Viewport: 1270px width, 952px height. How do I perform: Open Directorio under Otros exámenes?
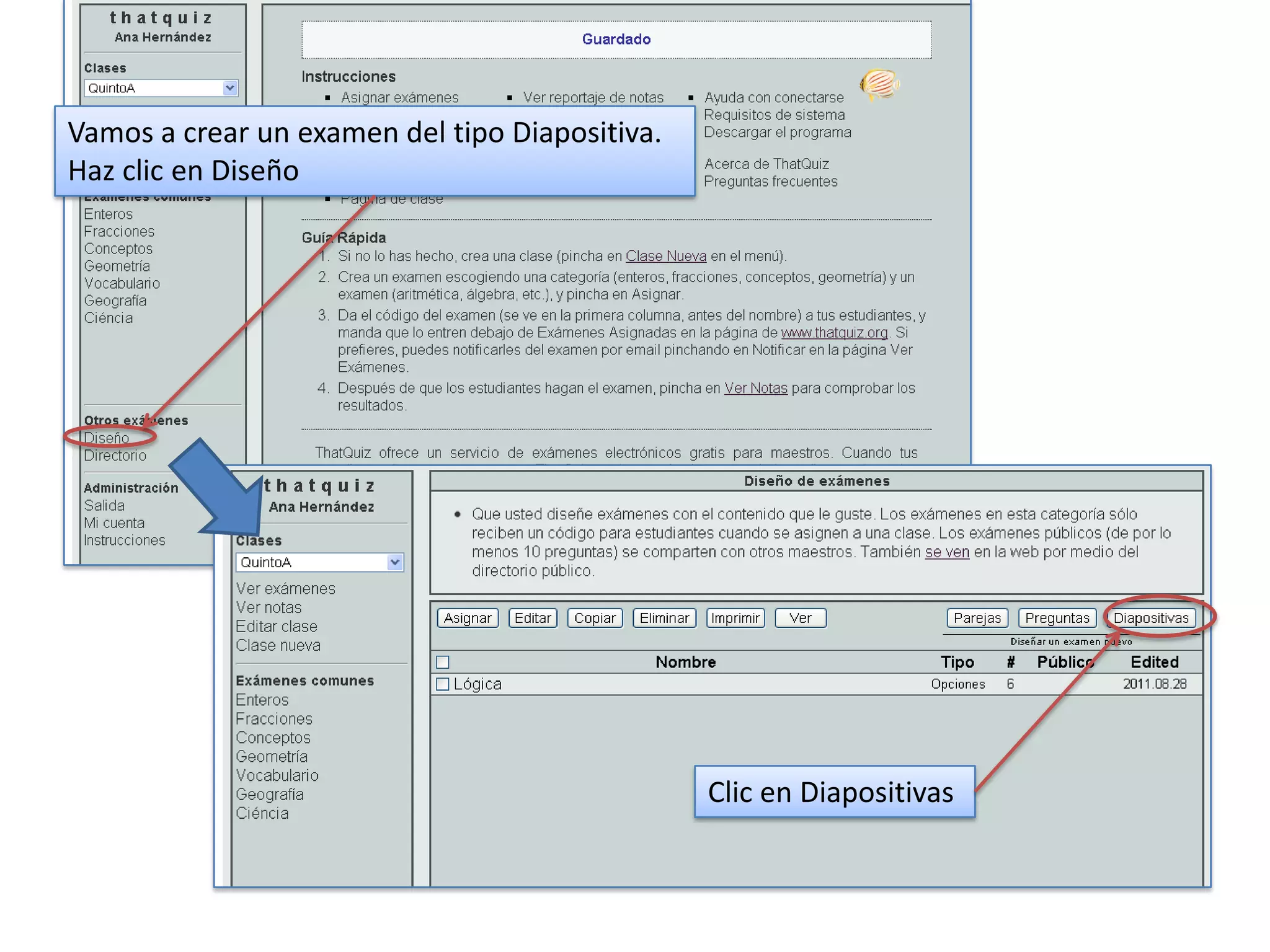coord(115,455)
